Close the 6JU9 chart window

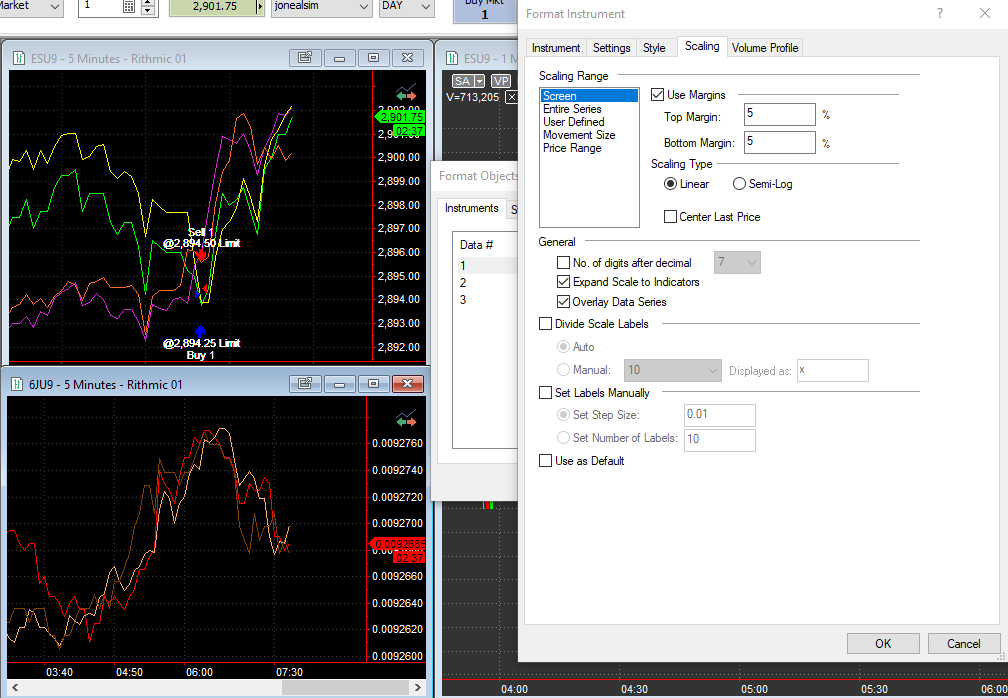tap(408, 384)
